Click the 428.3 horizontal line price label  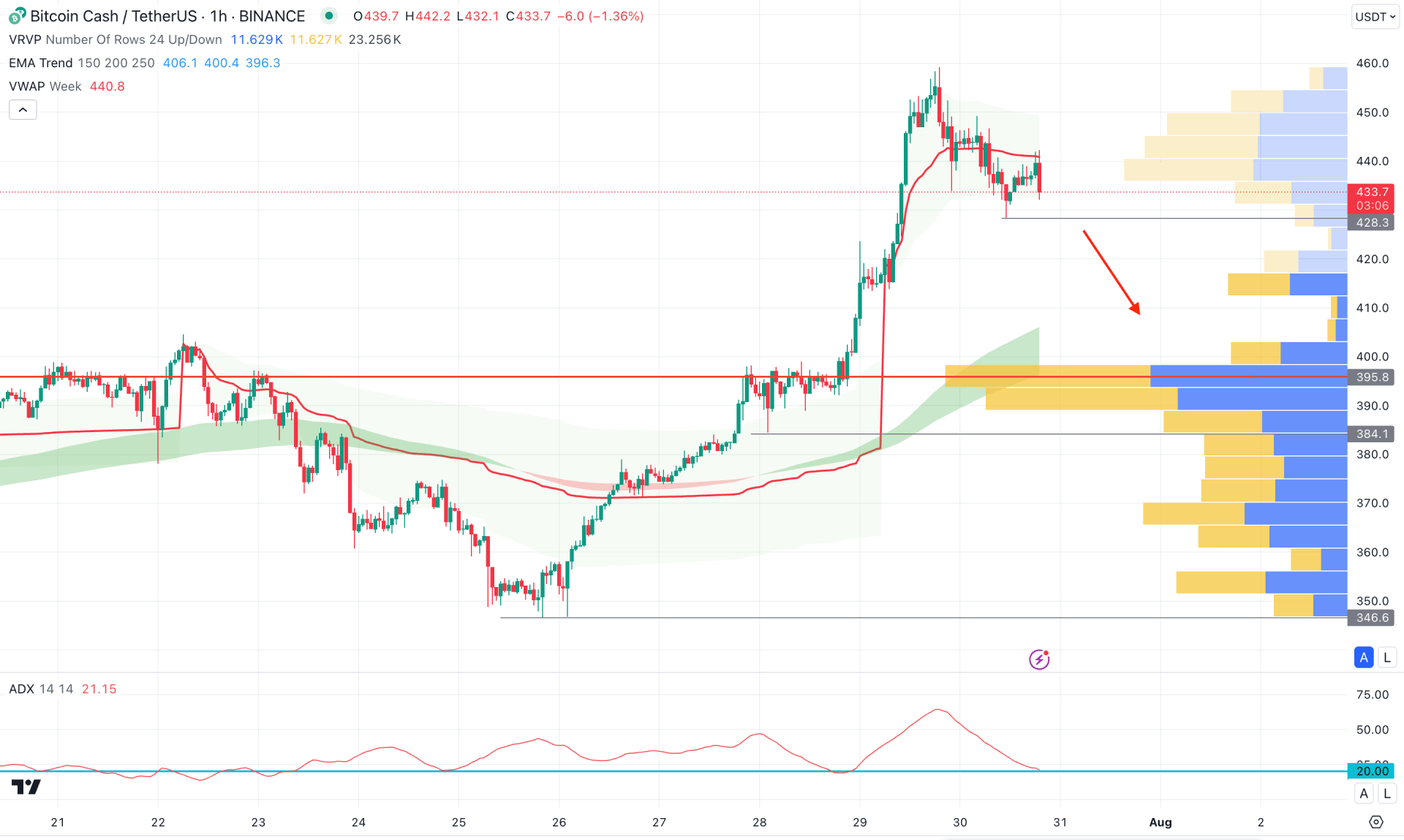pyautogui.click(x=1371, y=222)
